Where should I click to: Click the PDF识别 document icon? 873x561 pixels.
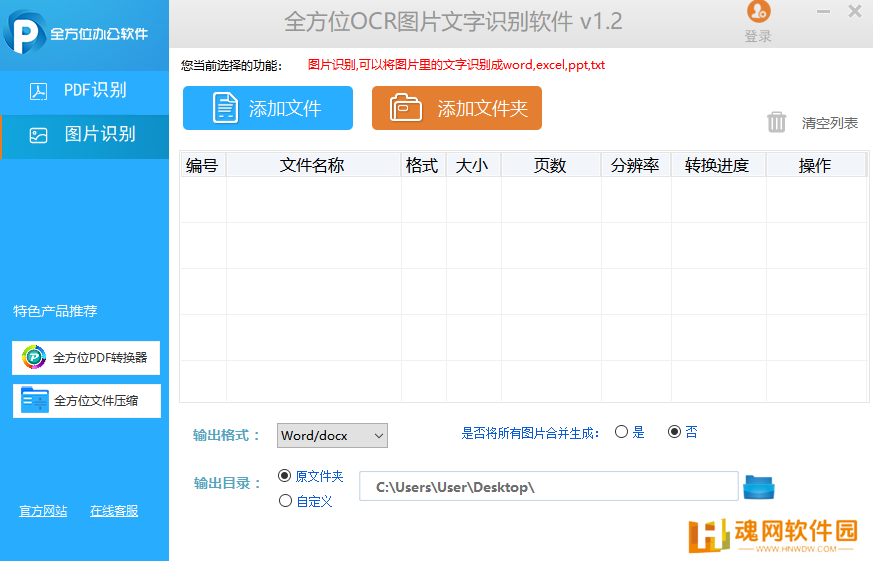(38, 91)
